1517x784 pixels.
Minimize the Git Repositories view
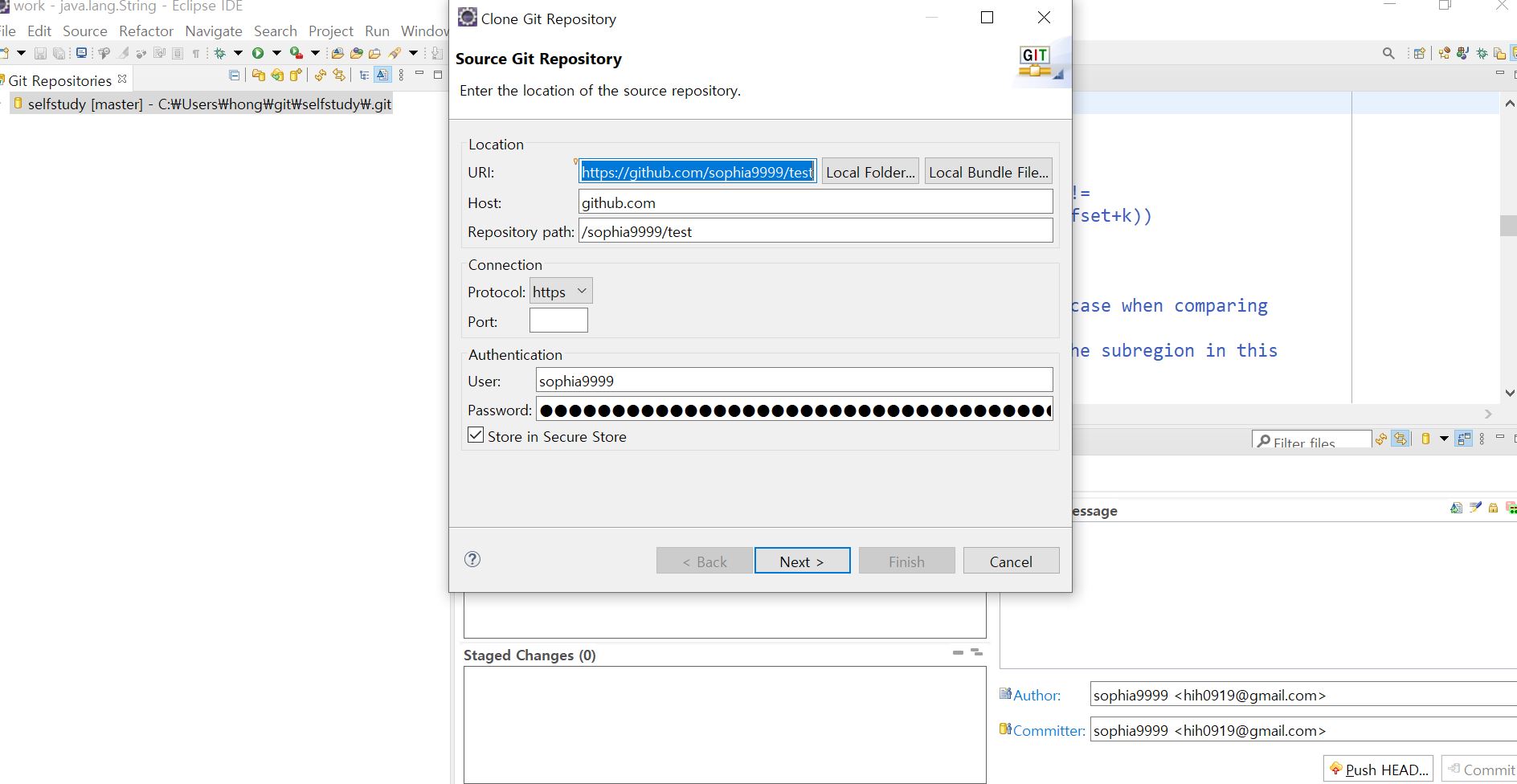[419, 72]
